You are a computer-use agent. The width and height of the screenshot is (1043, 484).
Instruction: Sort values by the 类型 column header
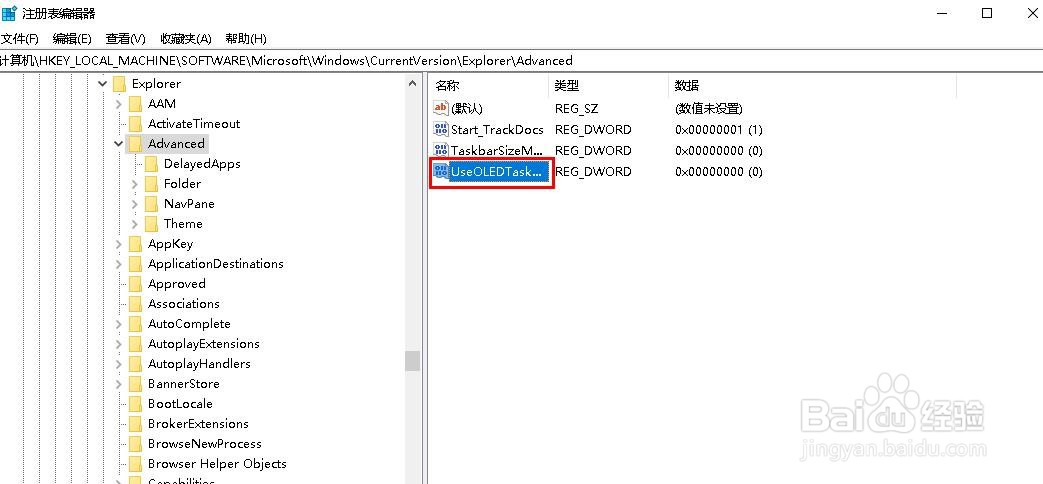point(608,86)
